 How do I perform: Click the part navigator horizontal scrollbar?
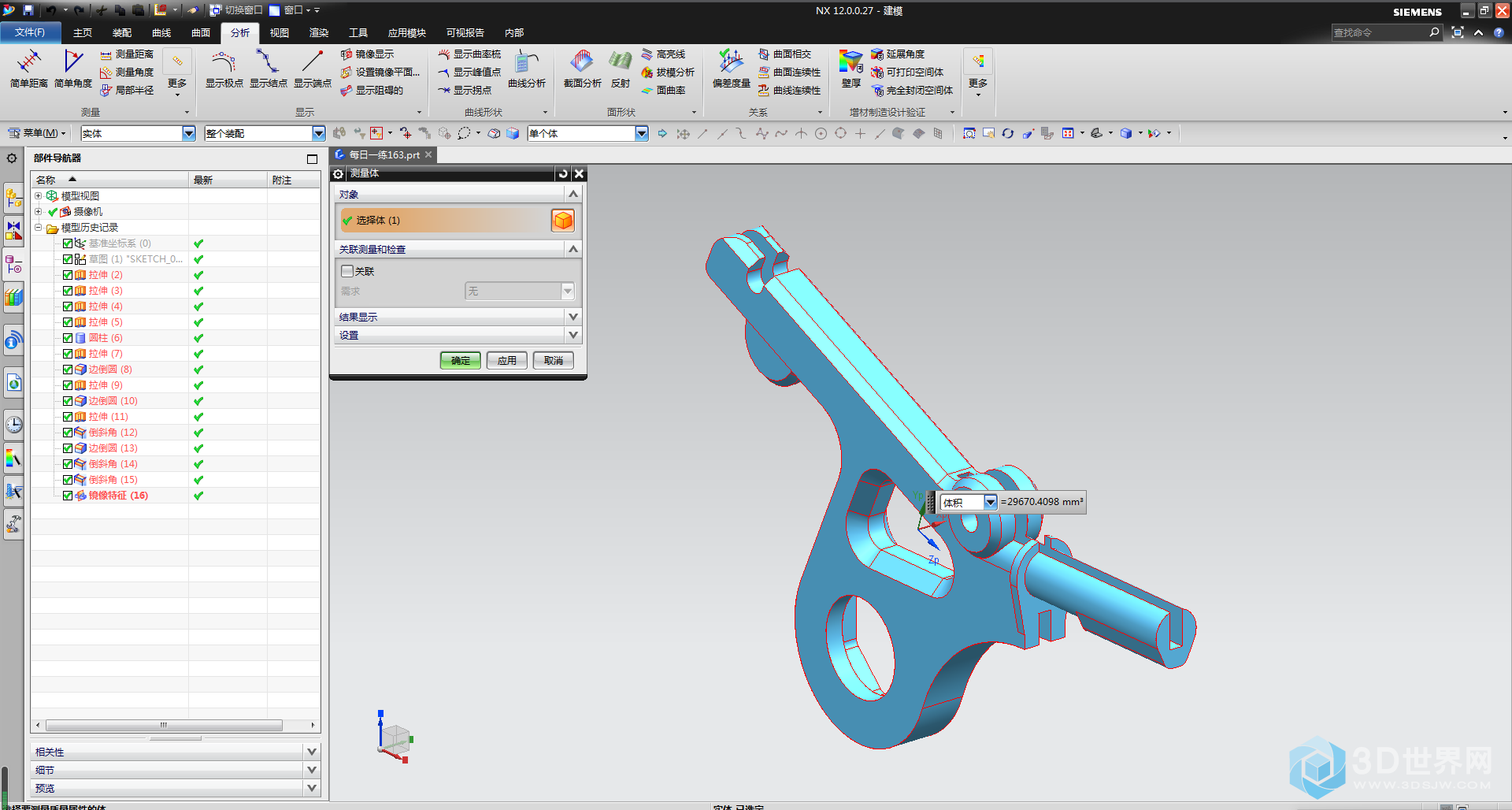[x=164, y=725]
